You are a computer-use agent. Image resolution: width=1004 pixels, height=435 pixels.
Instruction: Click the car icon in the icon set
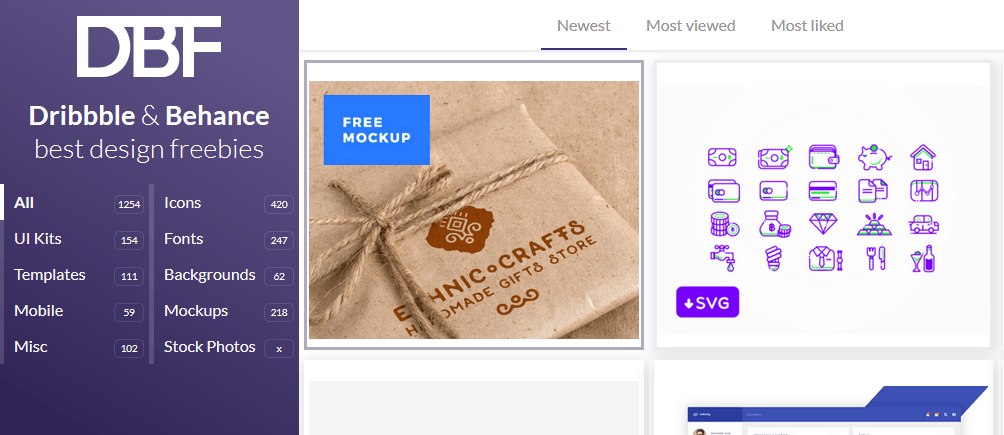[923, 224]
